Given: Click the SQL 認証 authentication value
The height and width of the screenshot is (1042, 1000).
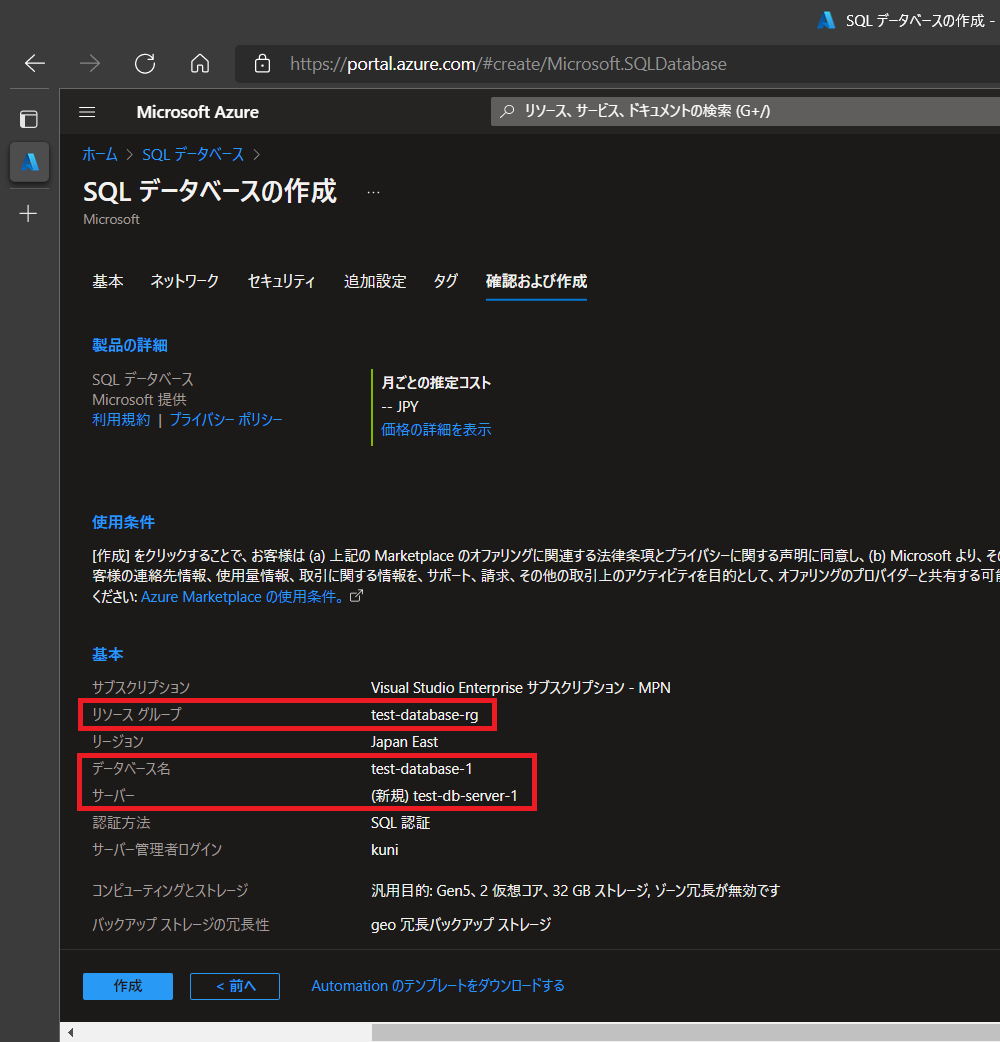Looking at the screenshot, I should (x=400, y=823).
